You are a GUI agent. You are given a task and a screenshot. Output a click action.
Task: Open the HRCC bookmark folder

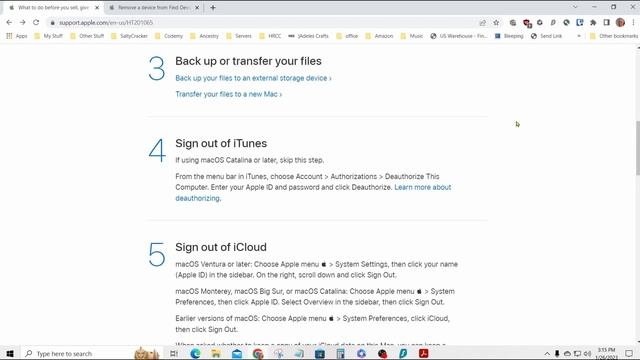coord(271,36)
